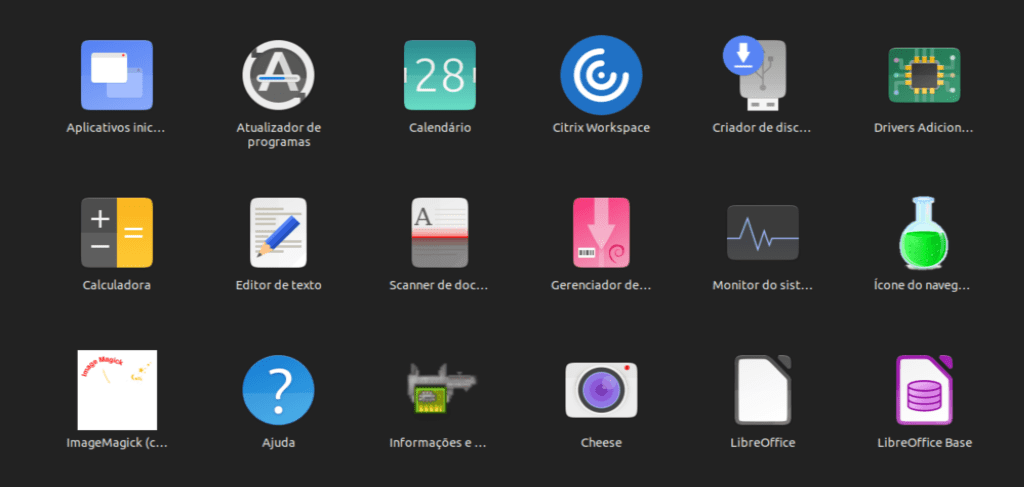This screenshot has width=1024, height=489.
Task: Launch Scanner de documentos icon
Action: pos(440,232)
